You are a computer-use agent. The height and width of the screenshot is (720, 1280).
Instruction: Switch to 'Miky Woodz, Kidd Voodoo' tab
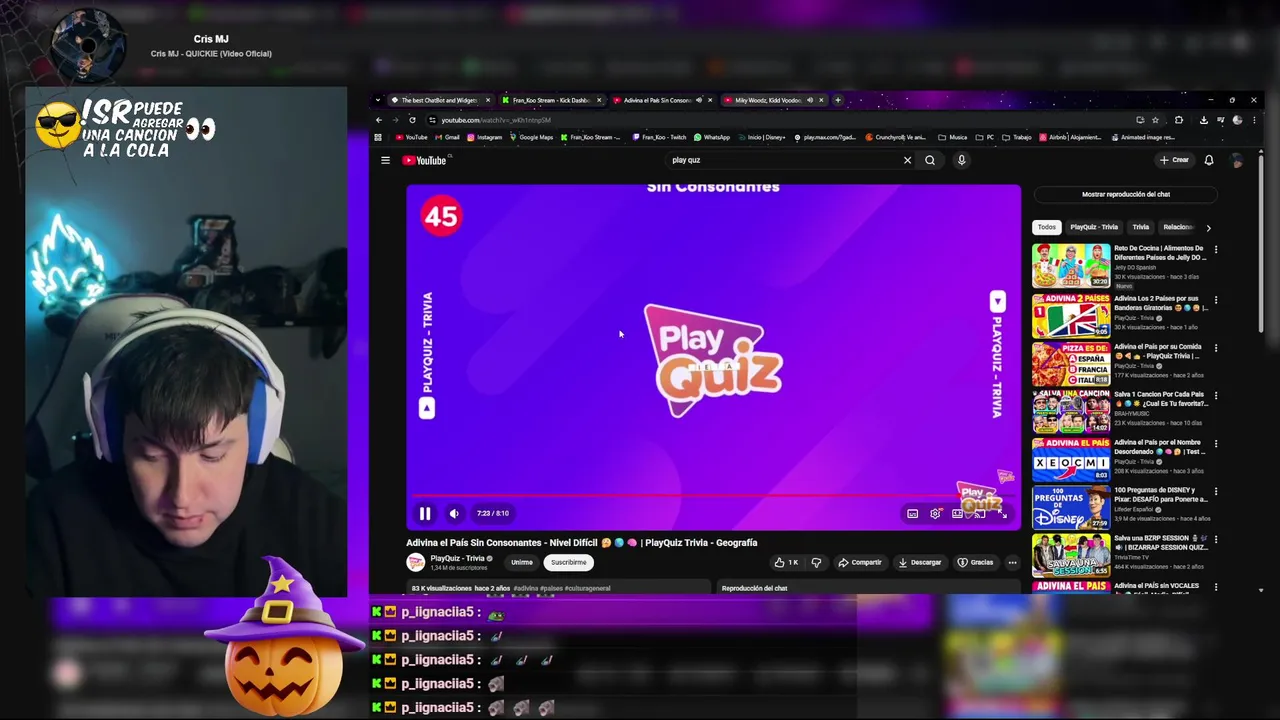point(768,100)
